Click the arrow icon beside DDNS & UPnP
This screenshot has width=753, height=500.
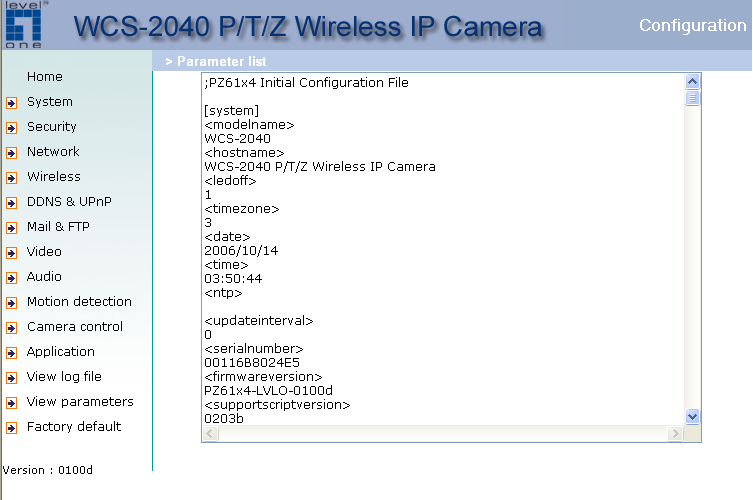coord(12,203)
